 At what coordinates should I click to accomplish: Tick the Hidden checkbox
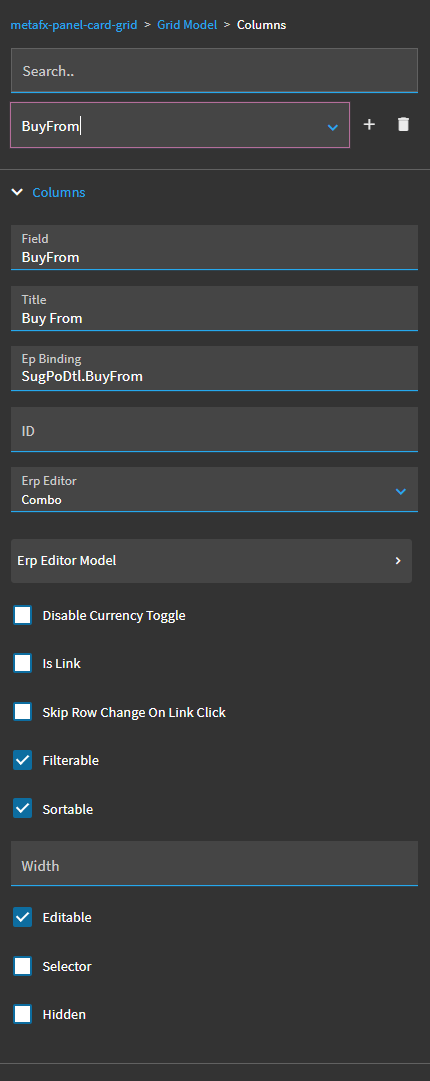point(23,1015)
